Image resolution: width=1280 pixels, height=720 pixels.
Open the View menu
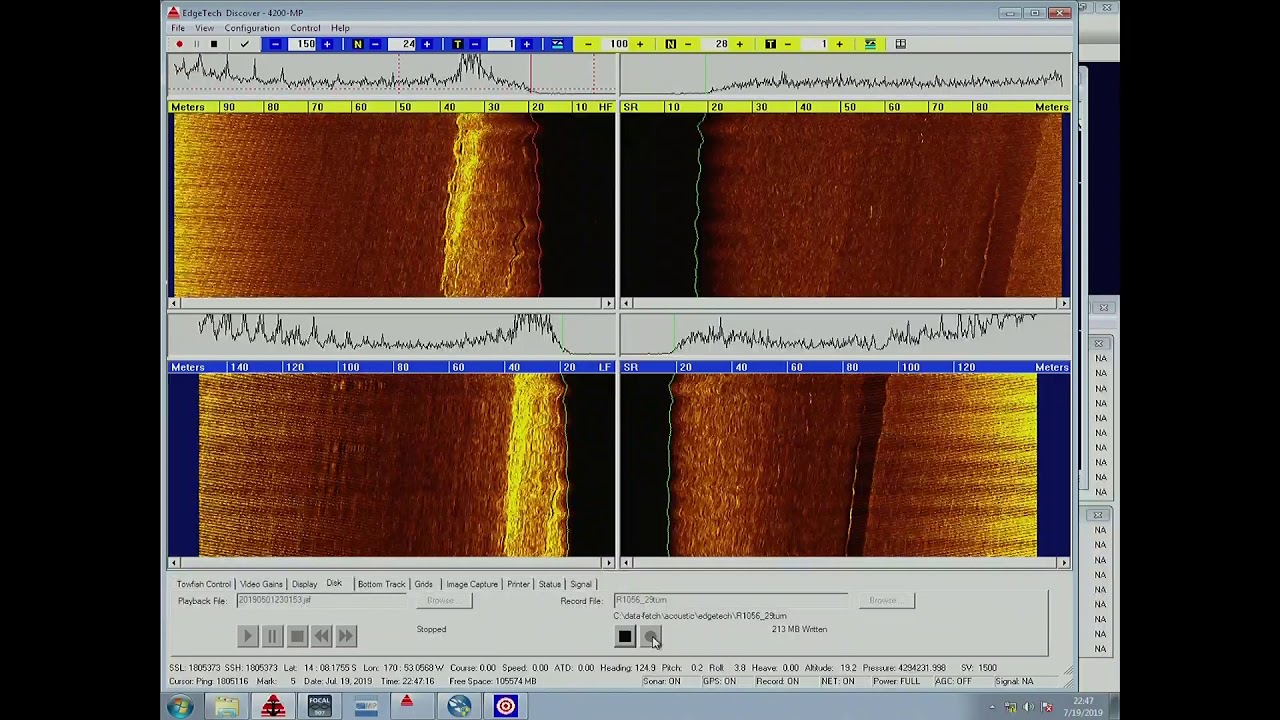click(x=204, y=28)
